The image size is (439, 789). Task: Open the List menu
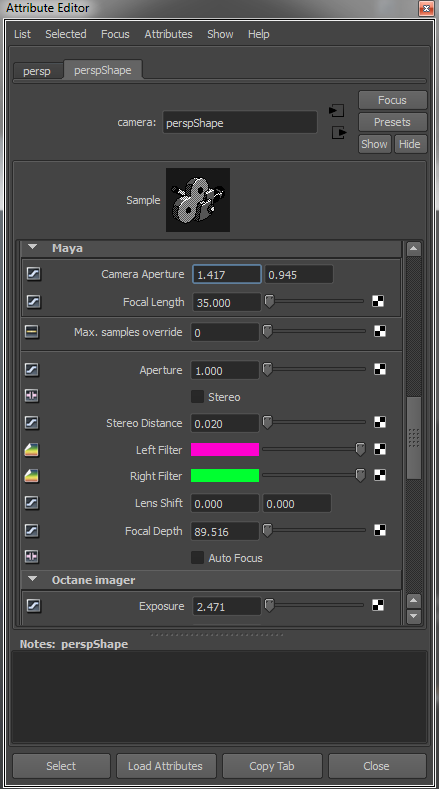pos(22,34)
